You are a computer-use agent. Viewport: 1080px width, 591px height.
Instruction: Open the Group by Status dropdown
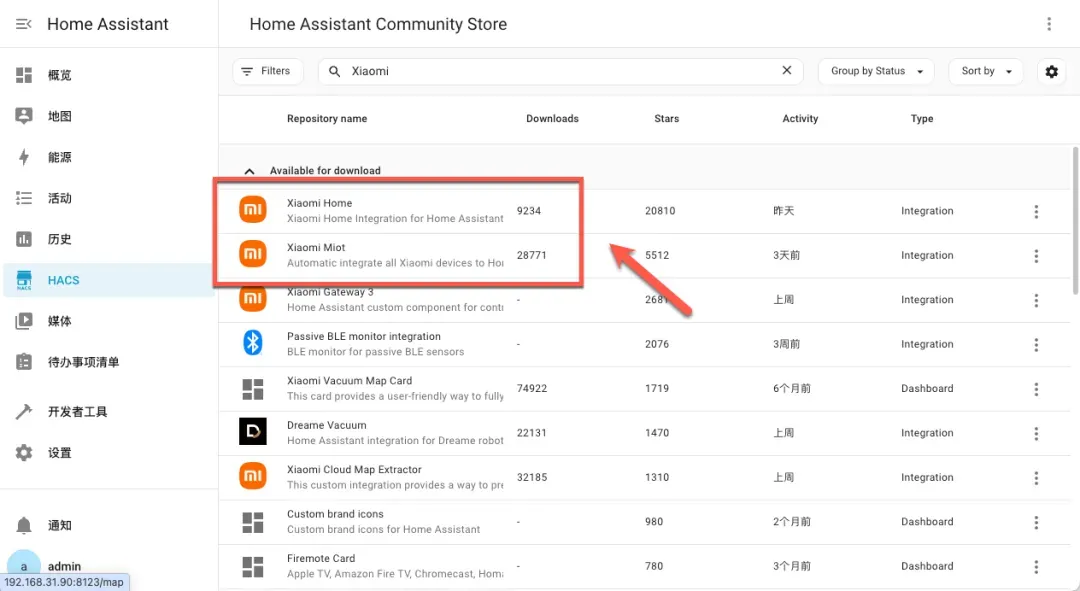pos(876,72)
